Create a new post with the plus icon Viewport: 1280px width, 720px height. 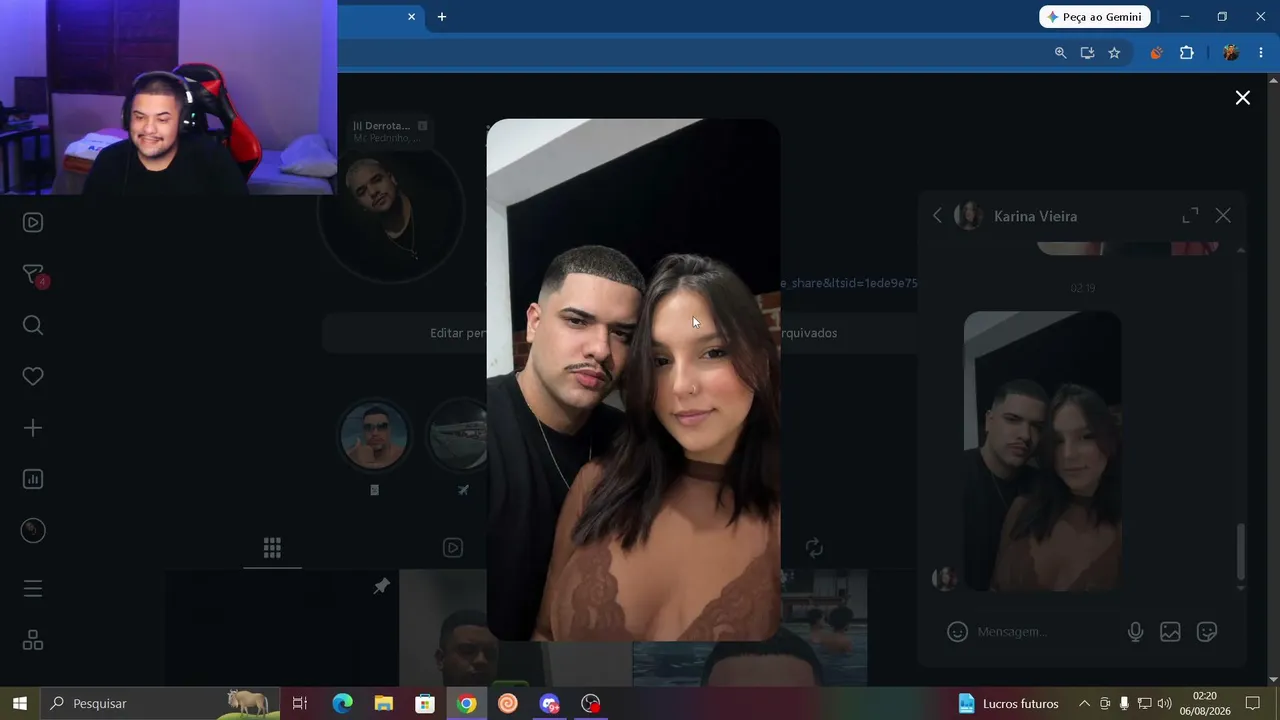pyautogui.click(x=33, y=428)
